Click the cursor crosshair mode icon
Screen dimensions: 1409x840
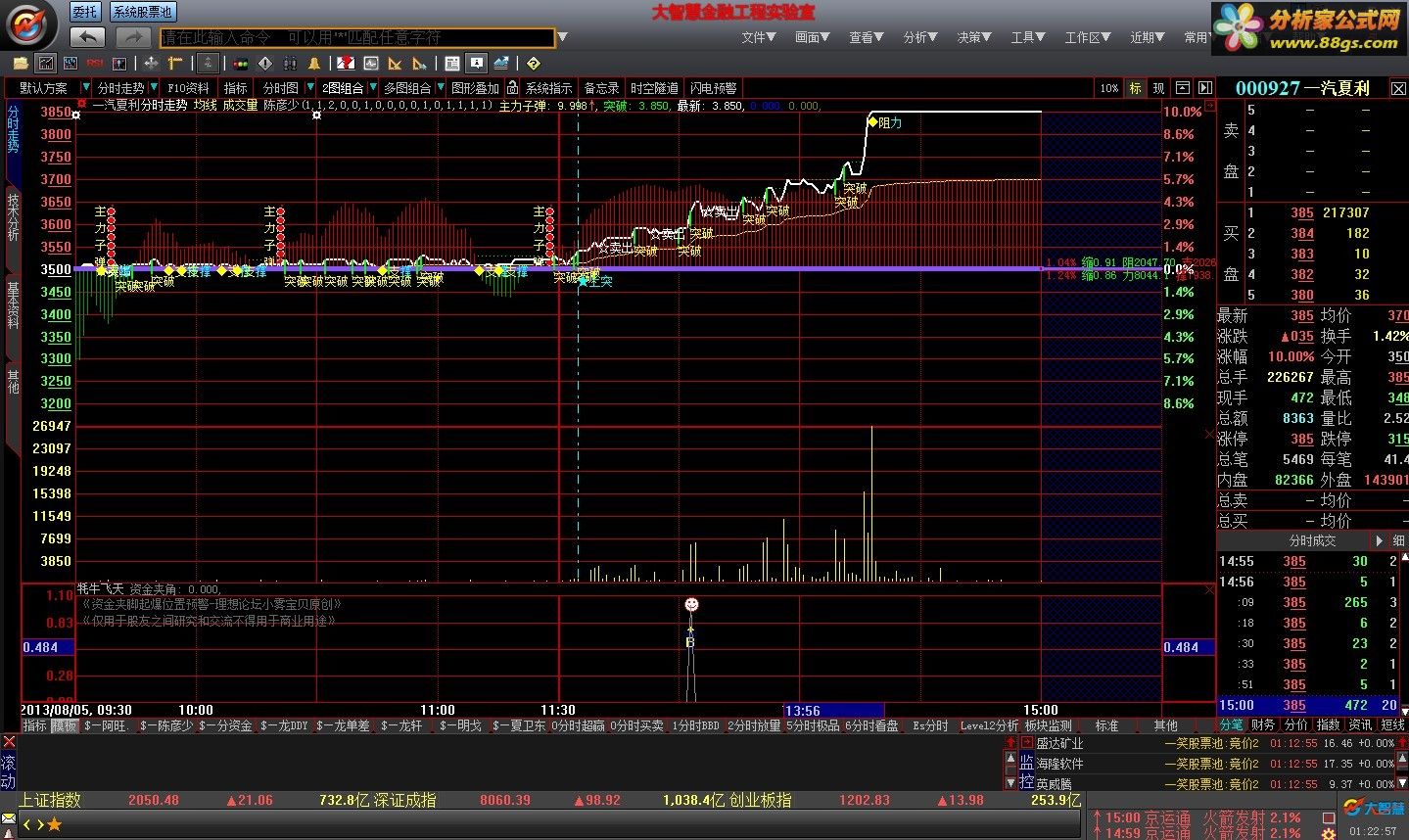[x=208, y=64]
